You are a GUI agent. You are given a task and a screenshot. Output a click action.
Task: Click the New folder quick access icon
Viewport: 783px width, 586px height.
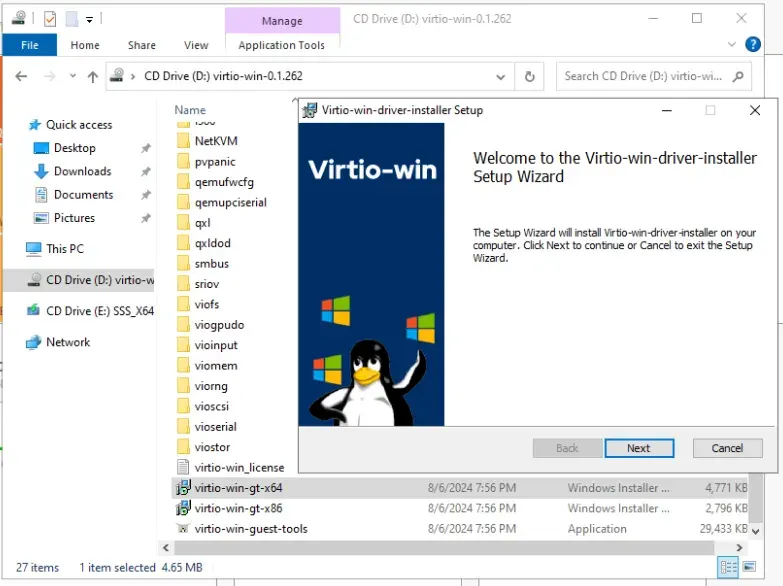72,19
